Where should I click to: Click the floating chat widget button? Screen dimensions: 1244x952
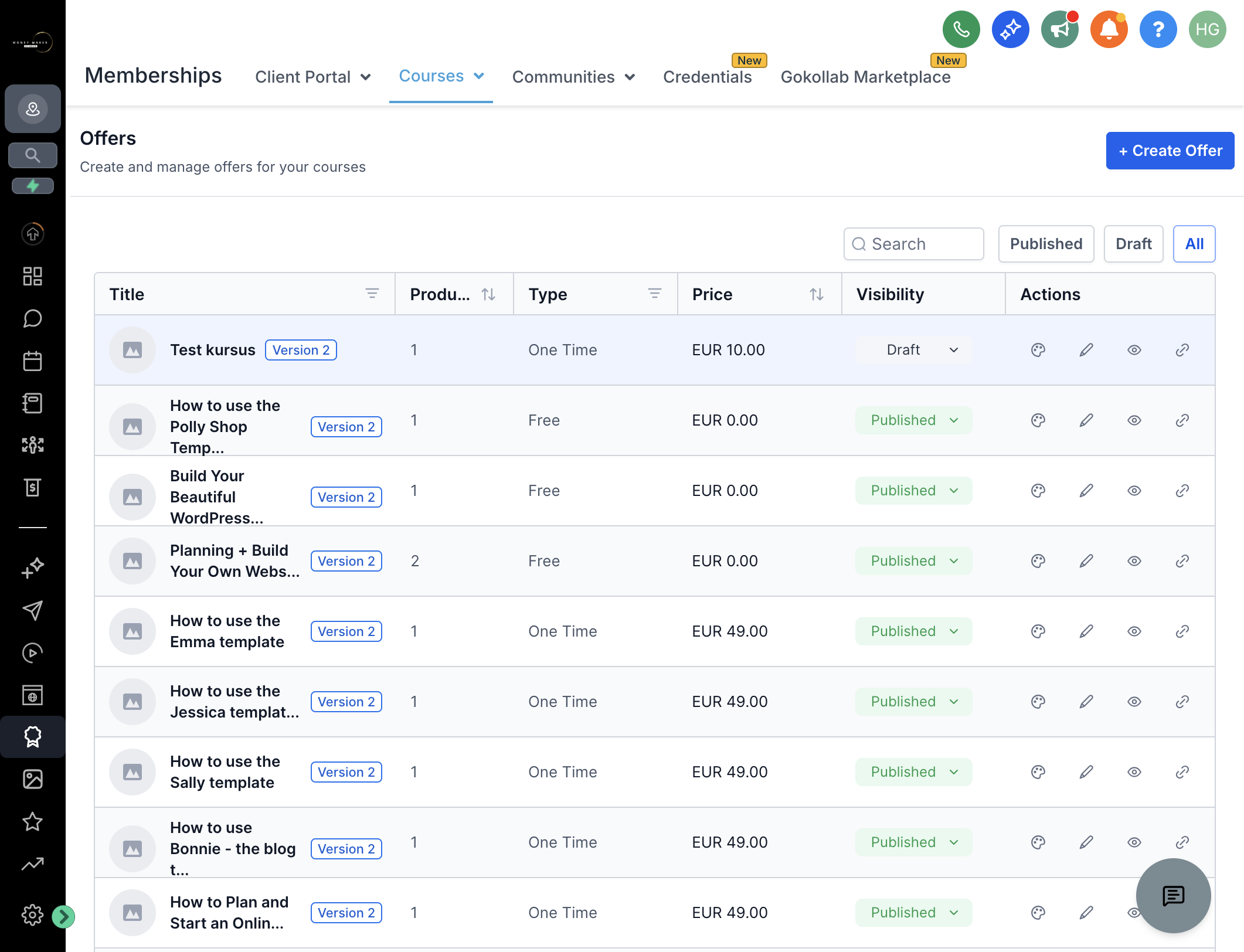[1173, 895]
